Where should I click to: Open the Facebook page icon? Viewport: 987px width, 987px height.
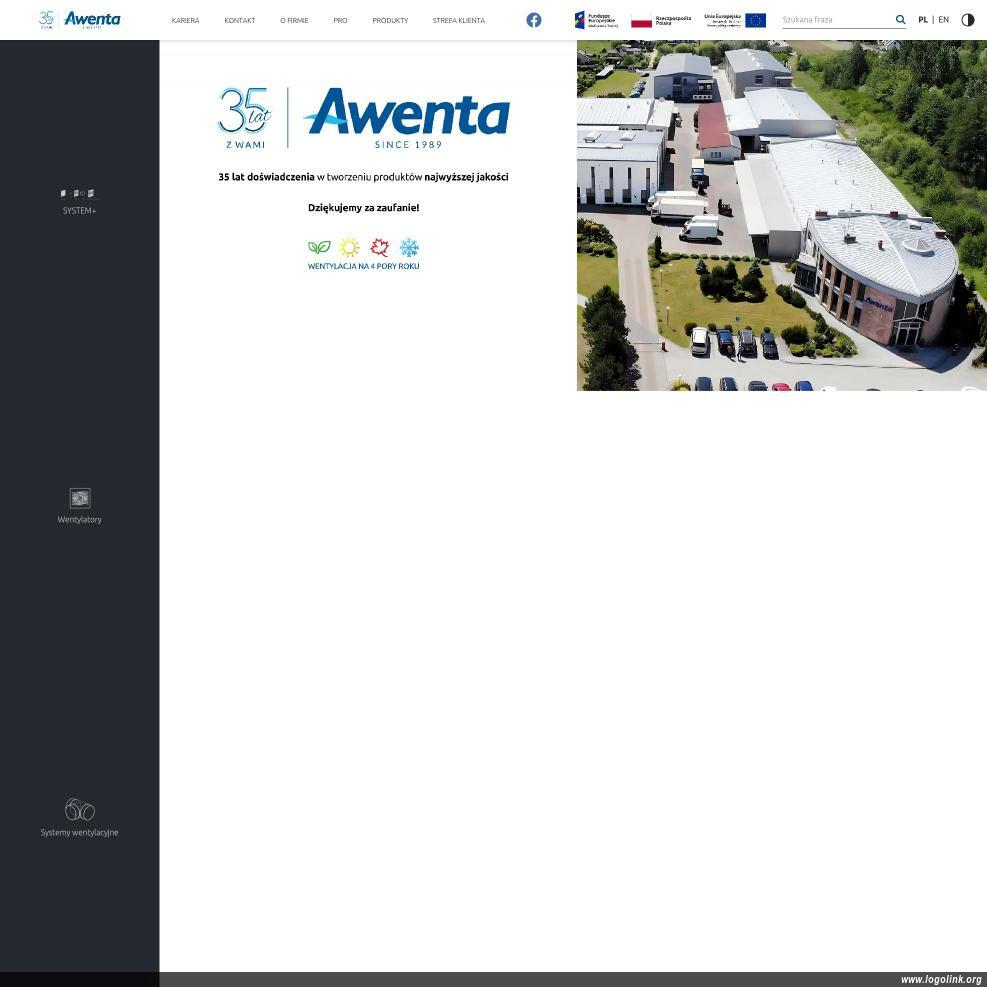tap(534, 20)
